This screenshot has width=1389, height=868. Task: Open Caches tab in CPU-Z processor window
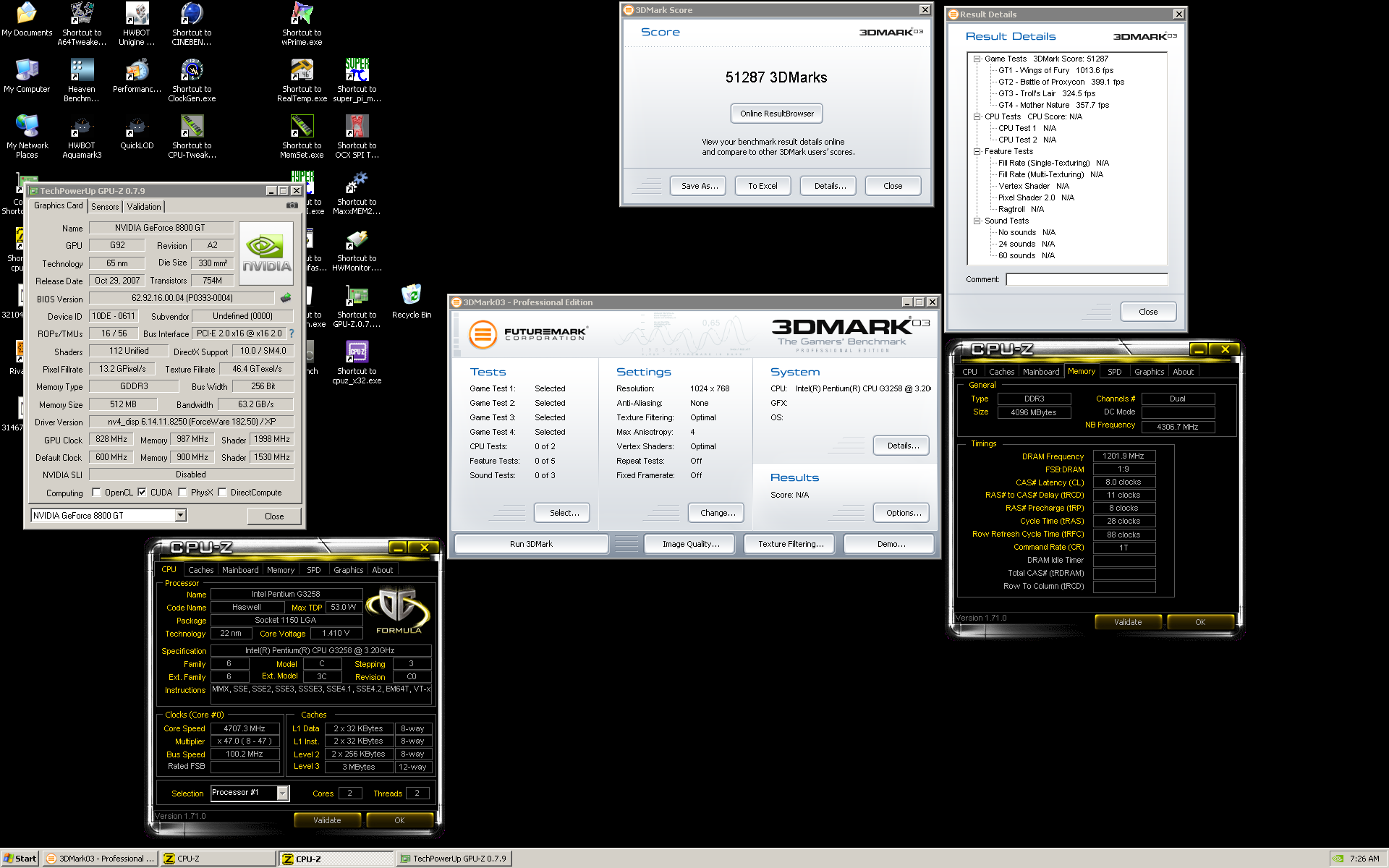pyautogui.click(x=200, y=570)
